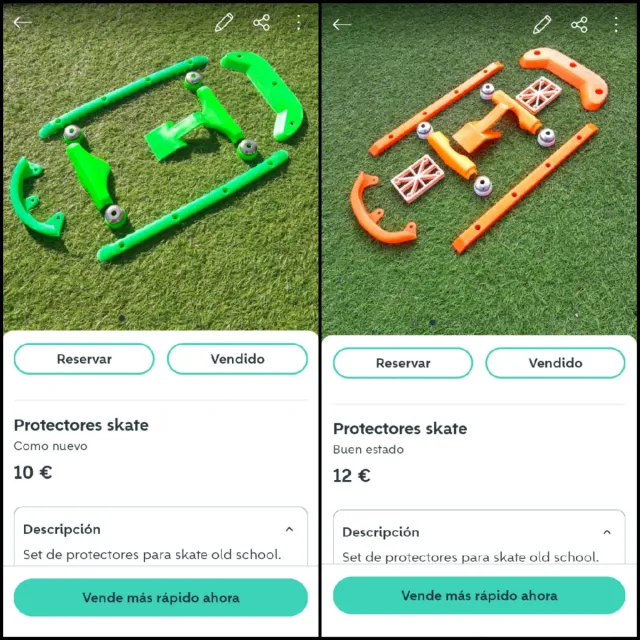Edit the green protectors listing with pencil icon
640x640 pixels.
point(224,22)
